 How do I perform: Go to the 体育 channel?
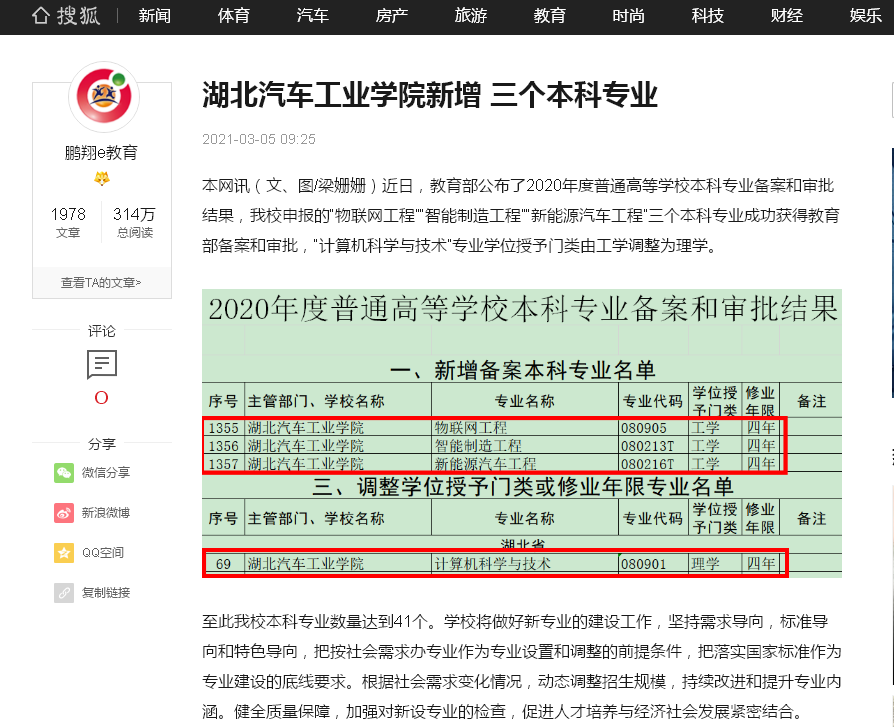pos(233,16)
